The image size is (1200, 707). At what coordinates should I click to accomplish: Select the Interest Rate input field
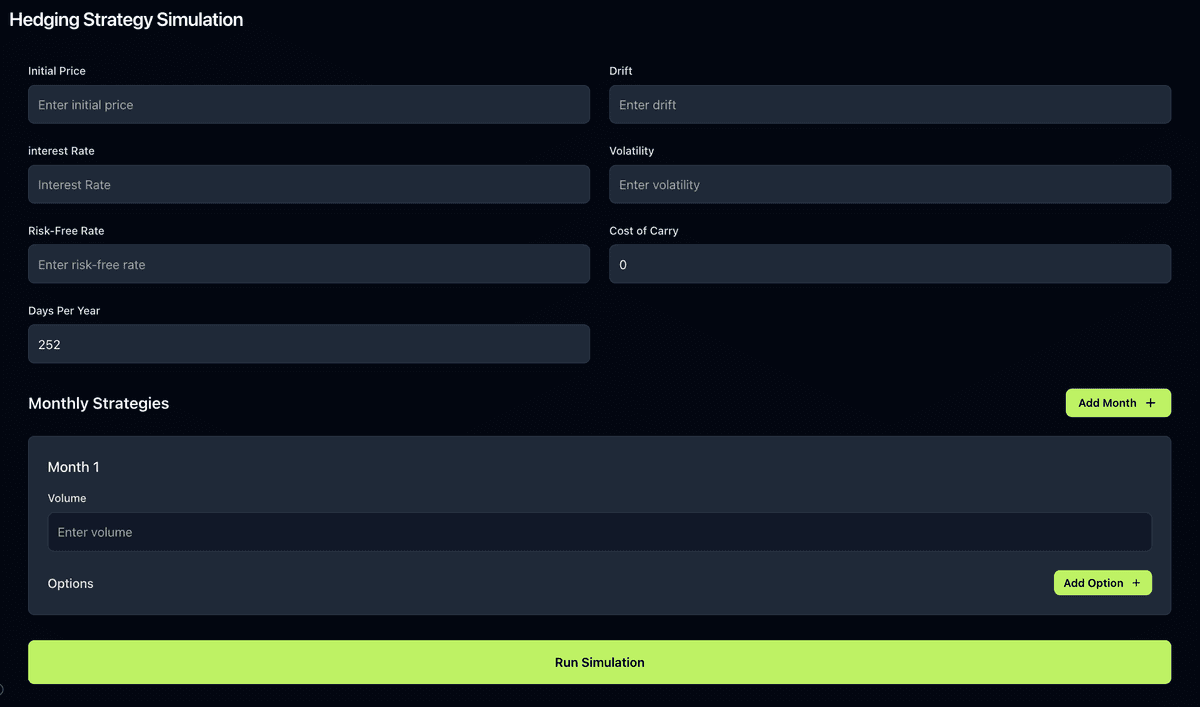[x=308, y=184]
